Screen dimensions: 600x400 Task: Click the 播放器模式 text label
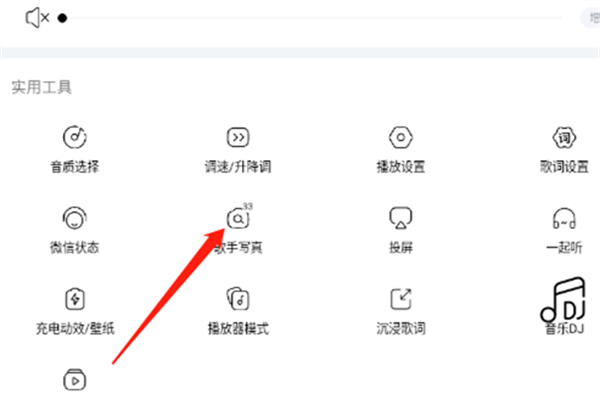point(238,328)
